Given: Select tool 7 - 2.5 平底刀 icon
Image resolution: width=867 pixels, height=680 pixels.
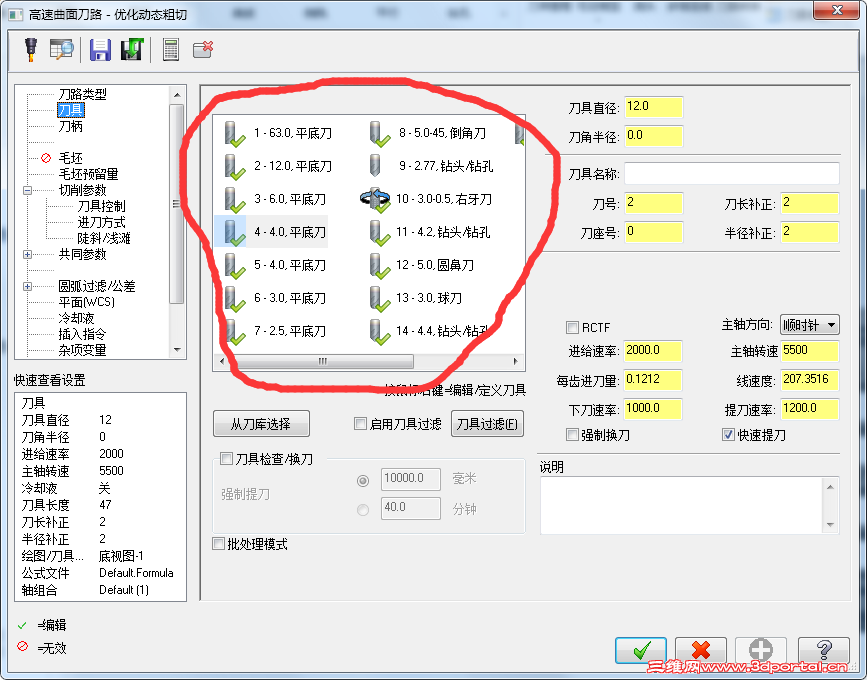Looking at the screenshot, I should point(234,332).
